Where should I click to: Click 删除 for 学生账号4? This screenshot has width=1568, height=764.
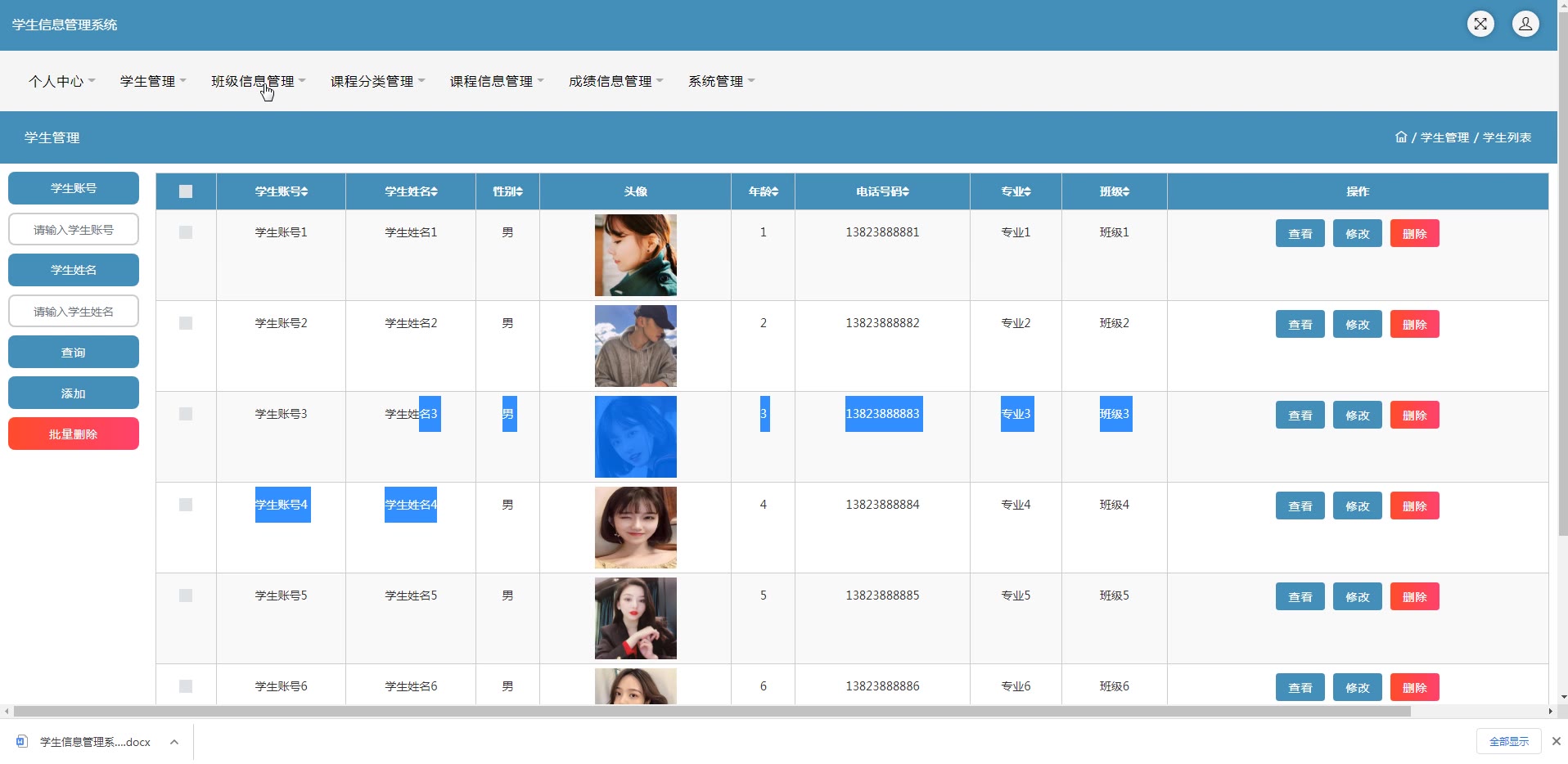[x=1414, y=506]
